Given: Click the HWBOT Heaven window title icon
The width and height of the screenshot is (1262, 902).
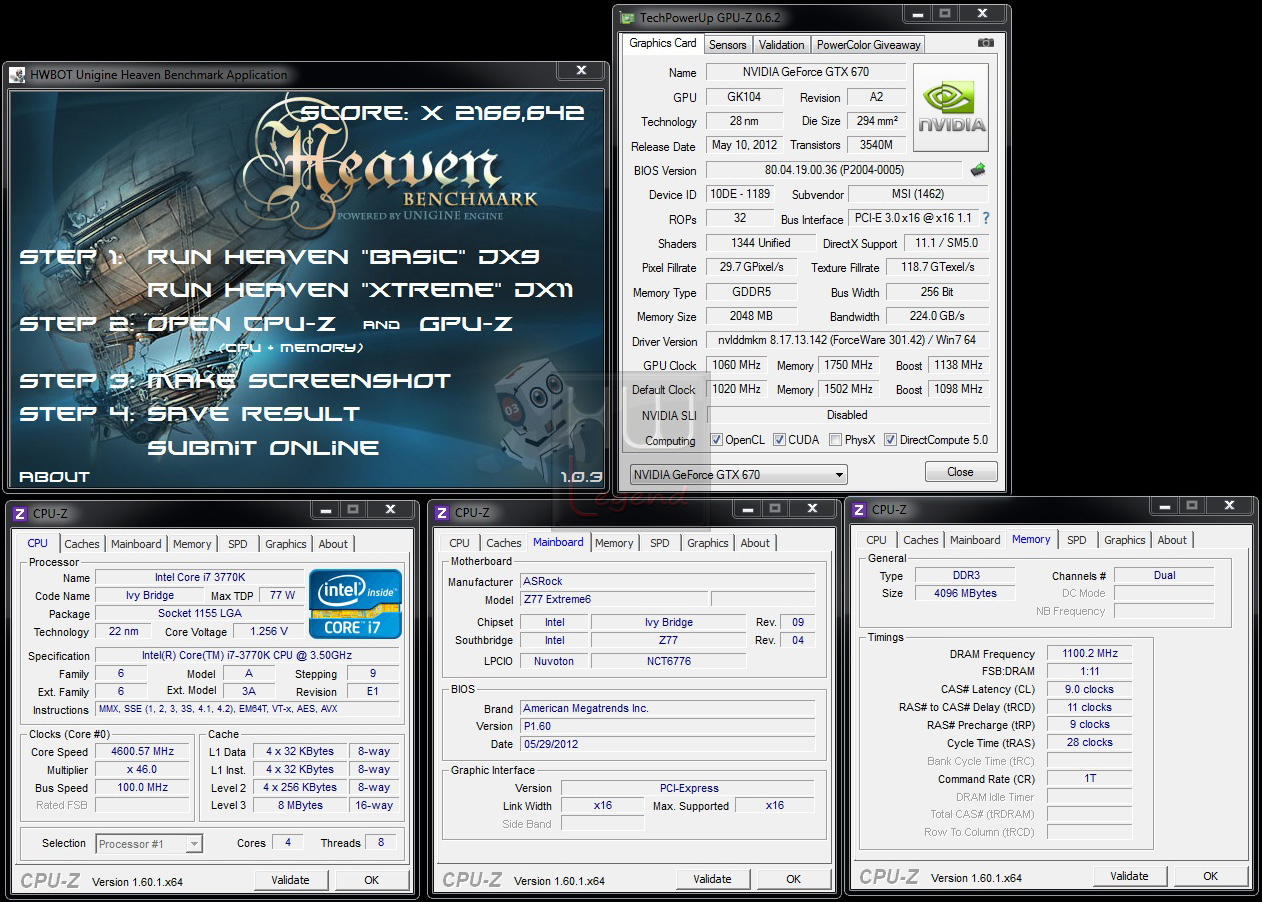Looking at the screenshot, I should coord(17,75).
